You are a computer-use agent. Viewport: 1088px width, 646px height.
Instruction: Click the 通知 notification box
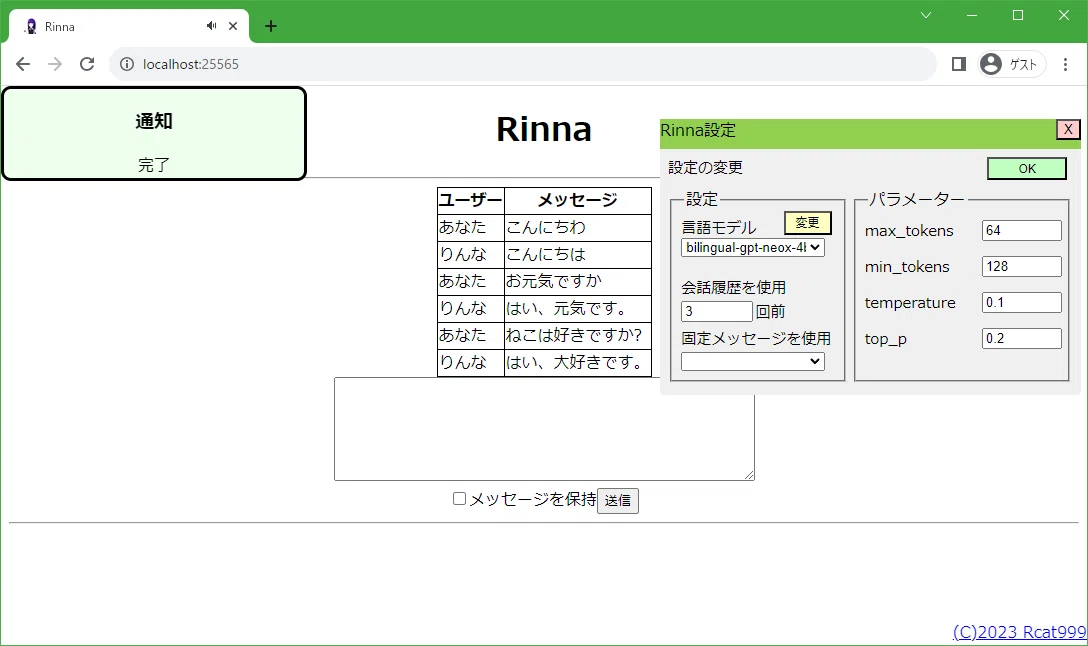[154, 134]
